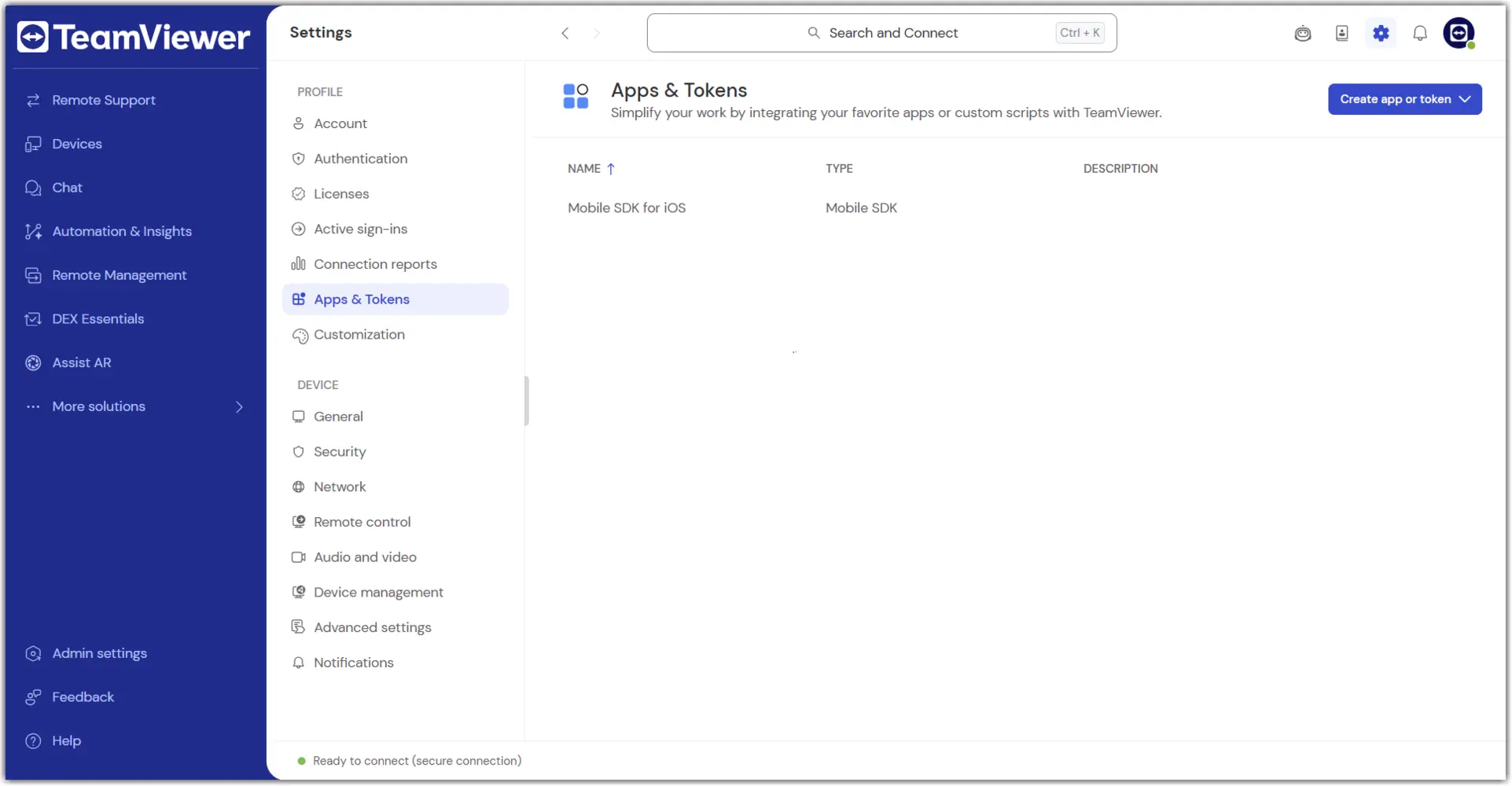
Task: Open Connection reports page
Action: (x=395, y=264)
